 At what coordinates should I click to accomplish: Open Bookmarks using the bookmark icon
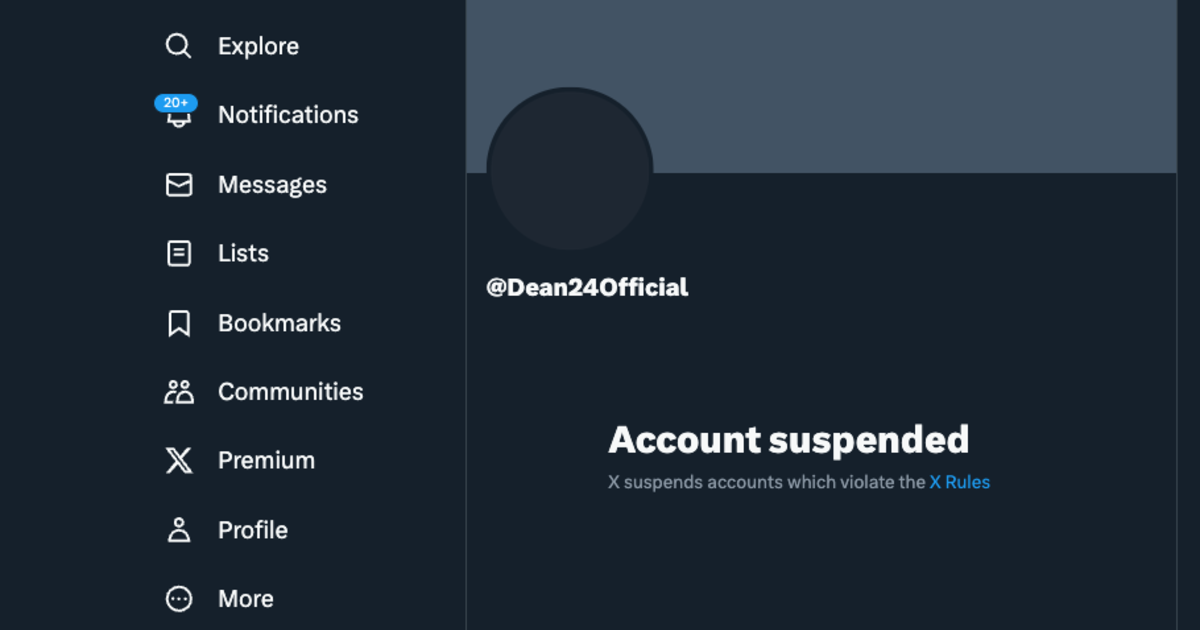pyautogui.click(x=178, y=322)
